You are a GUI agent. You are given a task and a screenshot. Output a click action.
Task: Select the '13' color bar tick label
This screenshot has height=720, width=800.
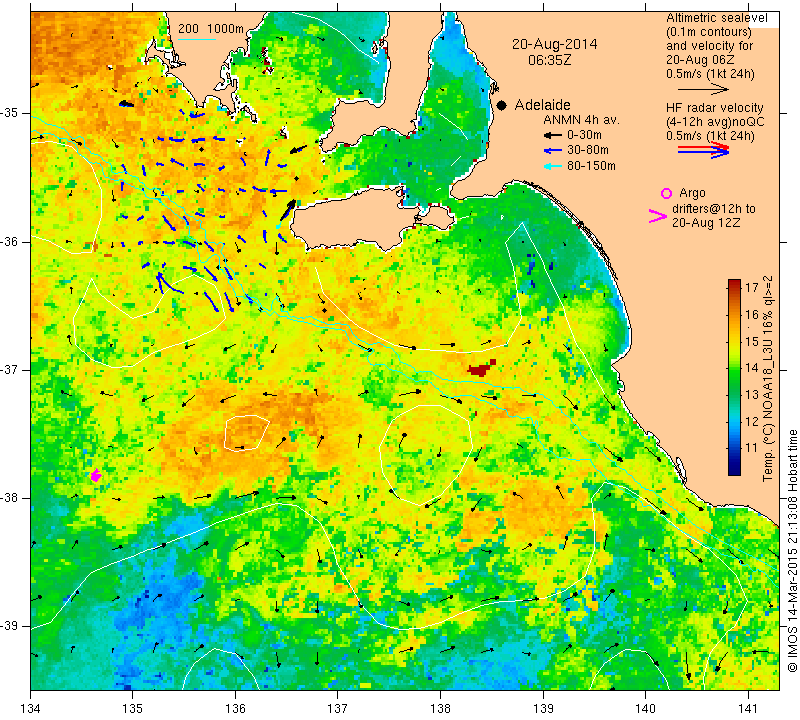click(x=752, y=394)
